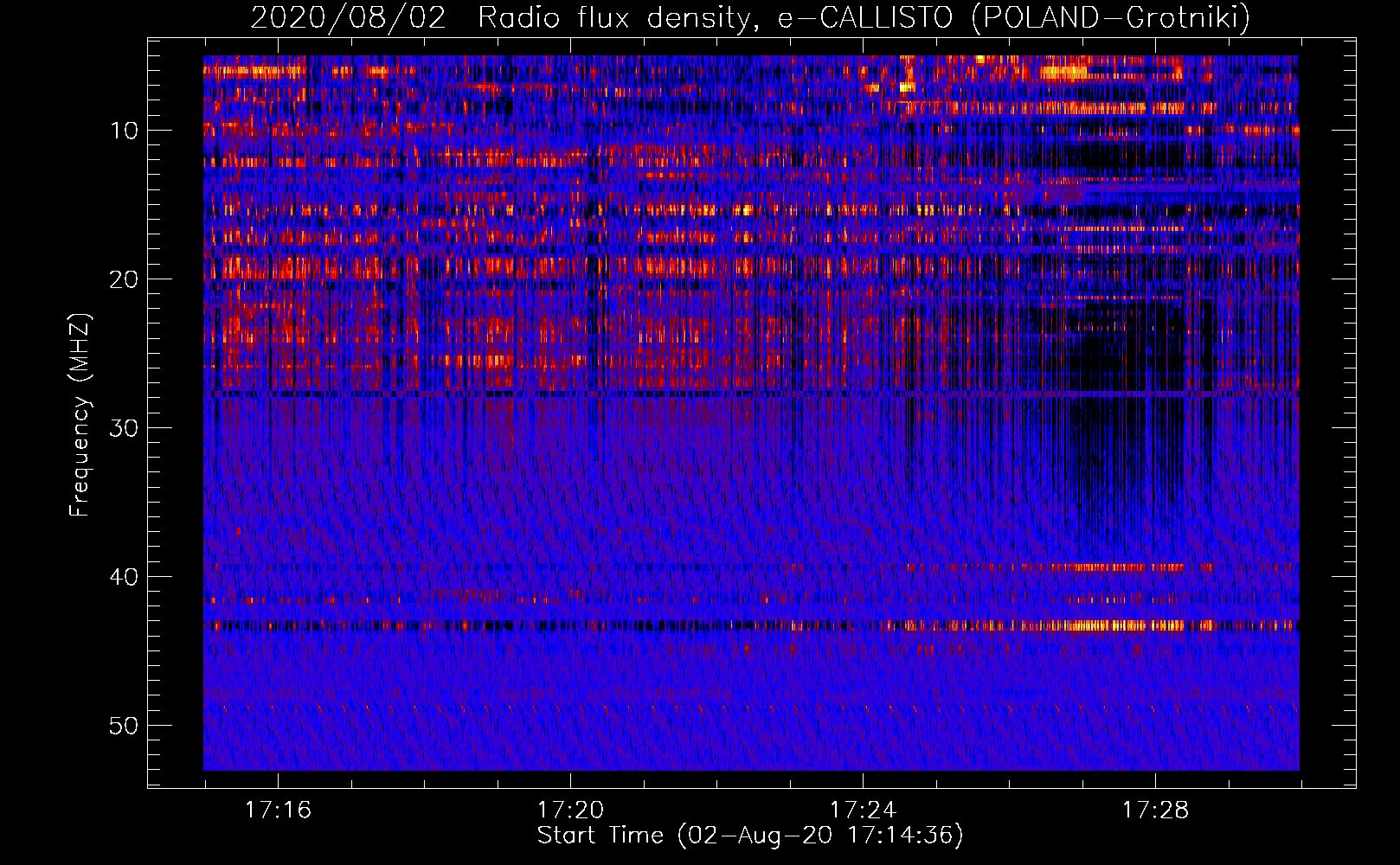The height and width of the screenshot is (865, 1400).
Task: Click the 10 MHz frequency tick label
Action: [125, 131]
